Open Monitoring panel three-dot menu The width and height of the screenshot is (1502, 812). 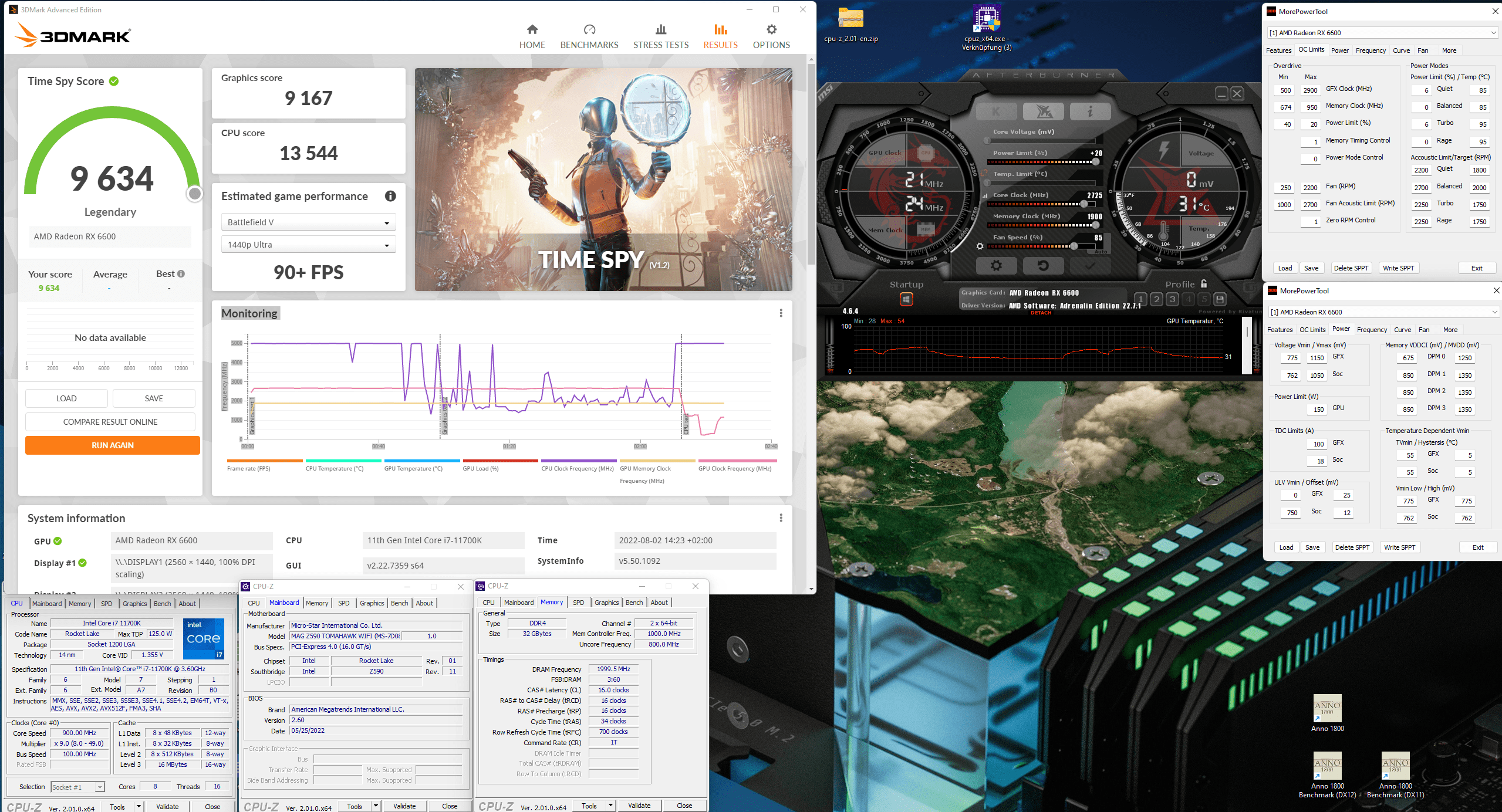point(781,313)
